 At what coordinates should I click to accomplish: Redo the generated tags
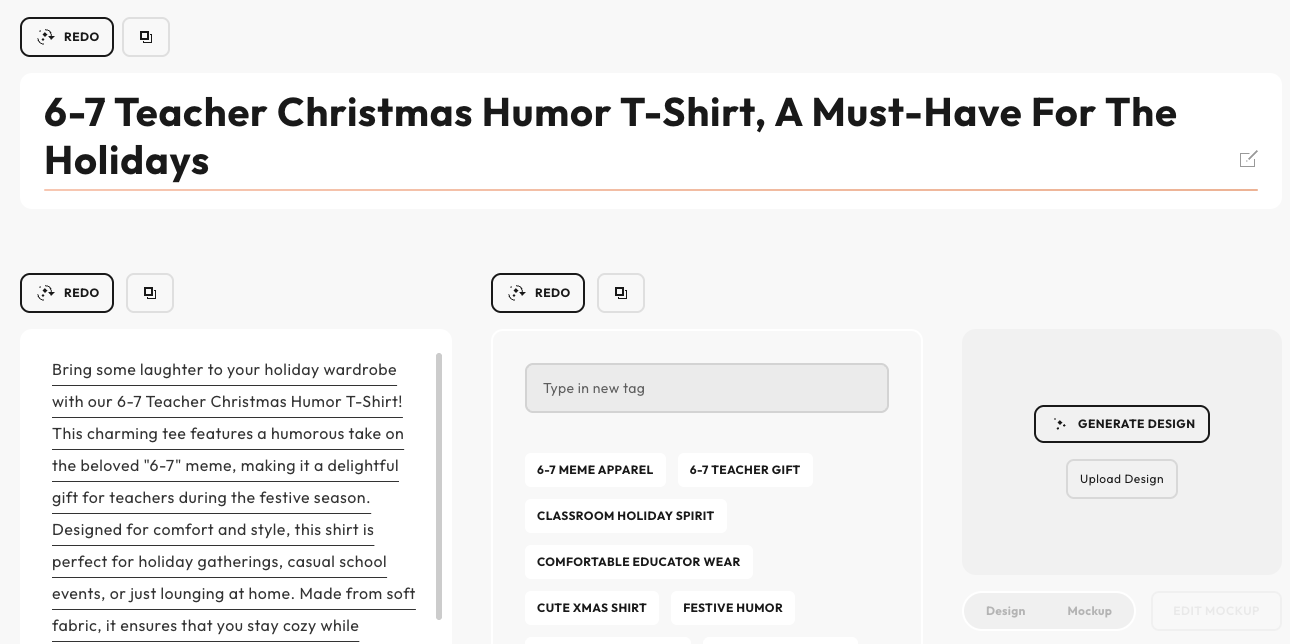538,293
